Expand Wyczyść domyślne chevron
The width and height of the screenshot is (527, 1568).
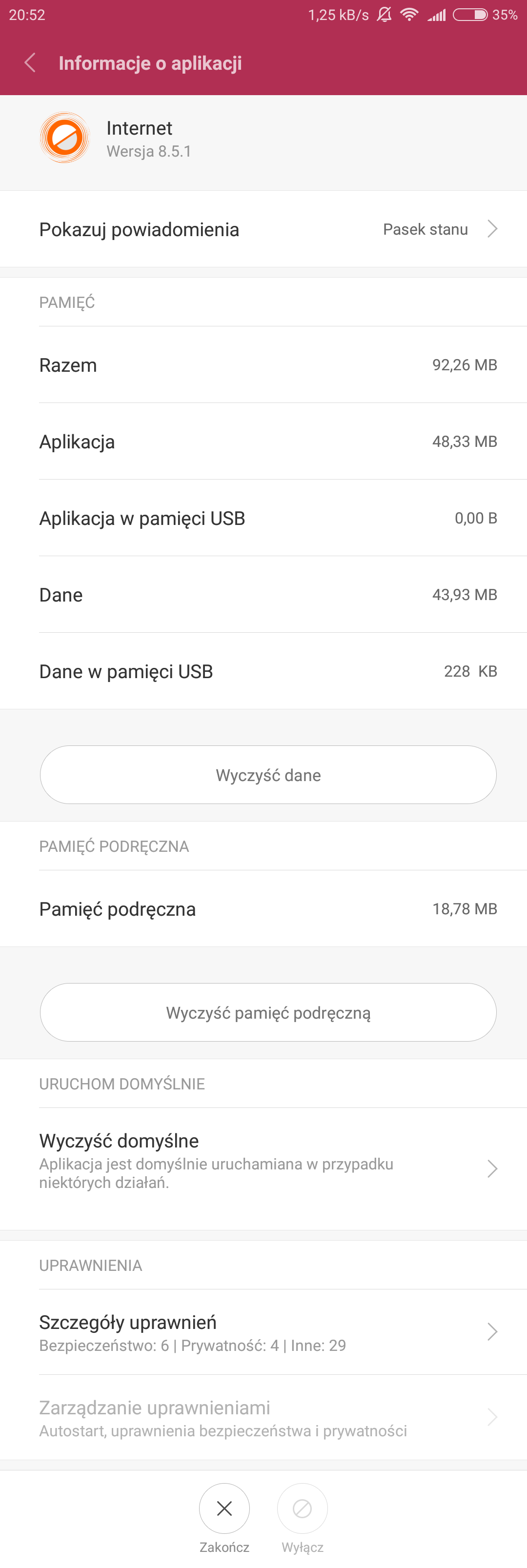coord(492,1168)
